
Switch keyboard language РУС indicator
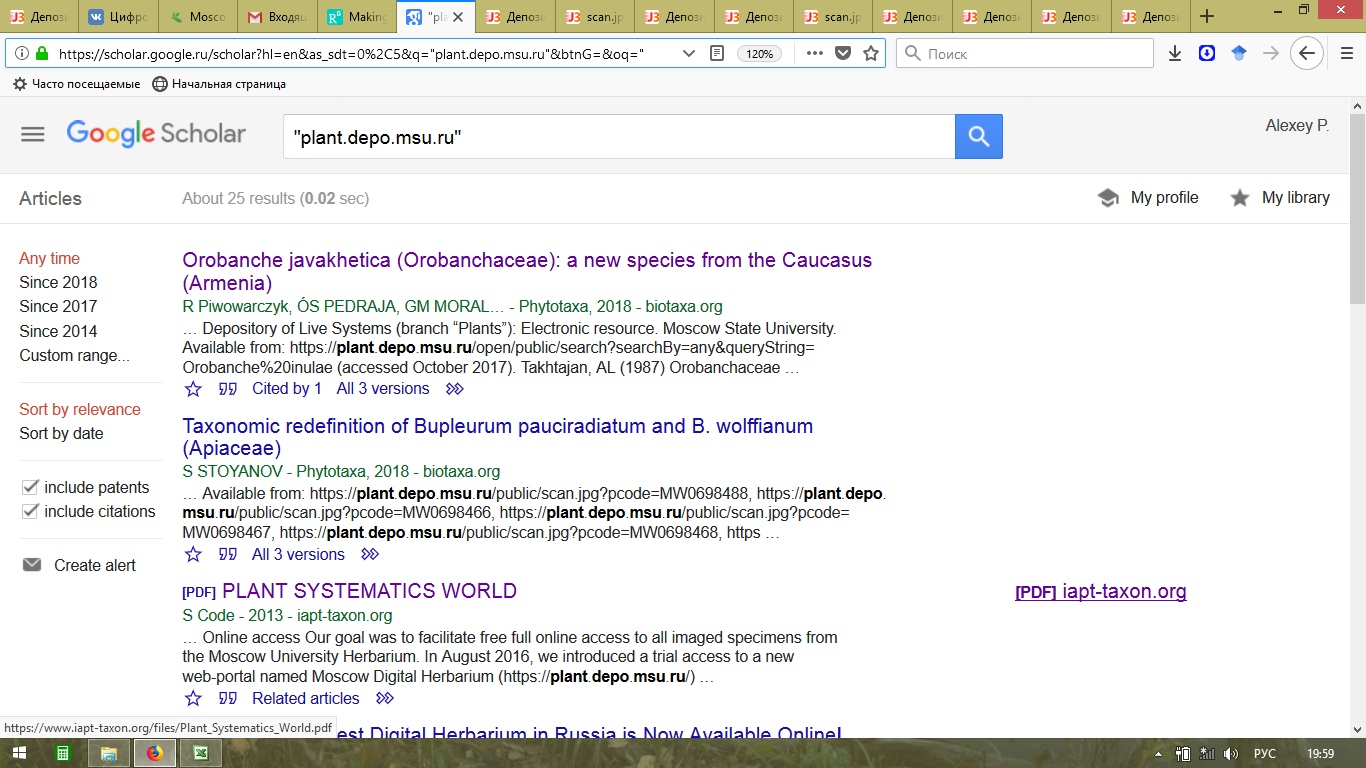pos(1265,754)
